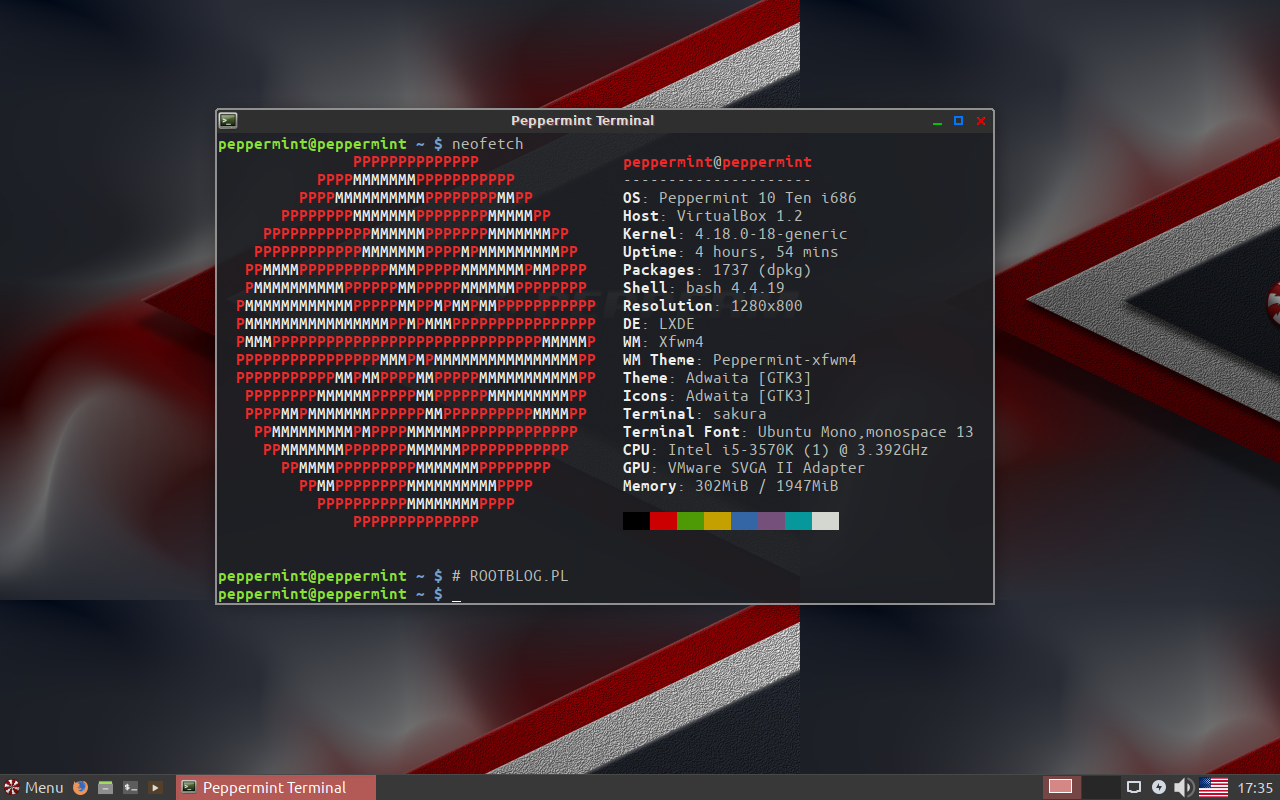Image resolution: width=1280 pixels, height=800 pixels.
Task: Click the WM: Xfwm4 line
Action: click(663, 342)
